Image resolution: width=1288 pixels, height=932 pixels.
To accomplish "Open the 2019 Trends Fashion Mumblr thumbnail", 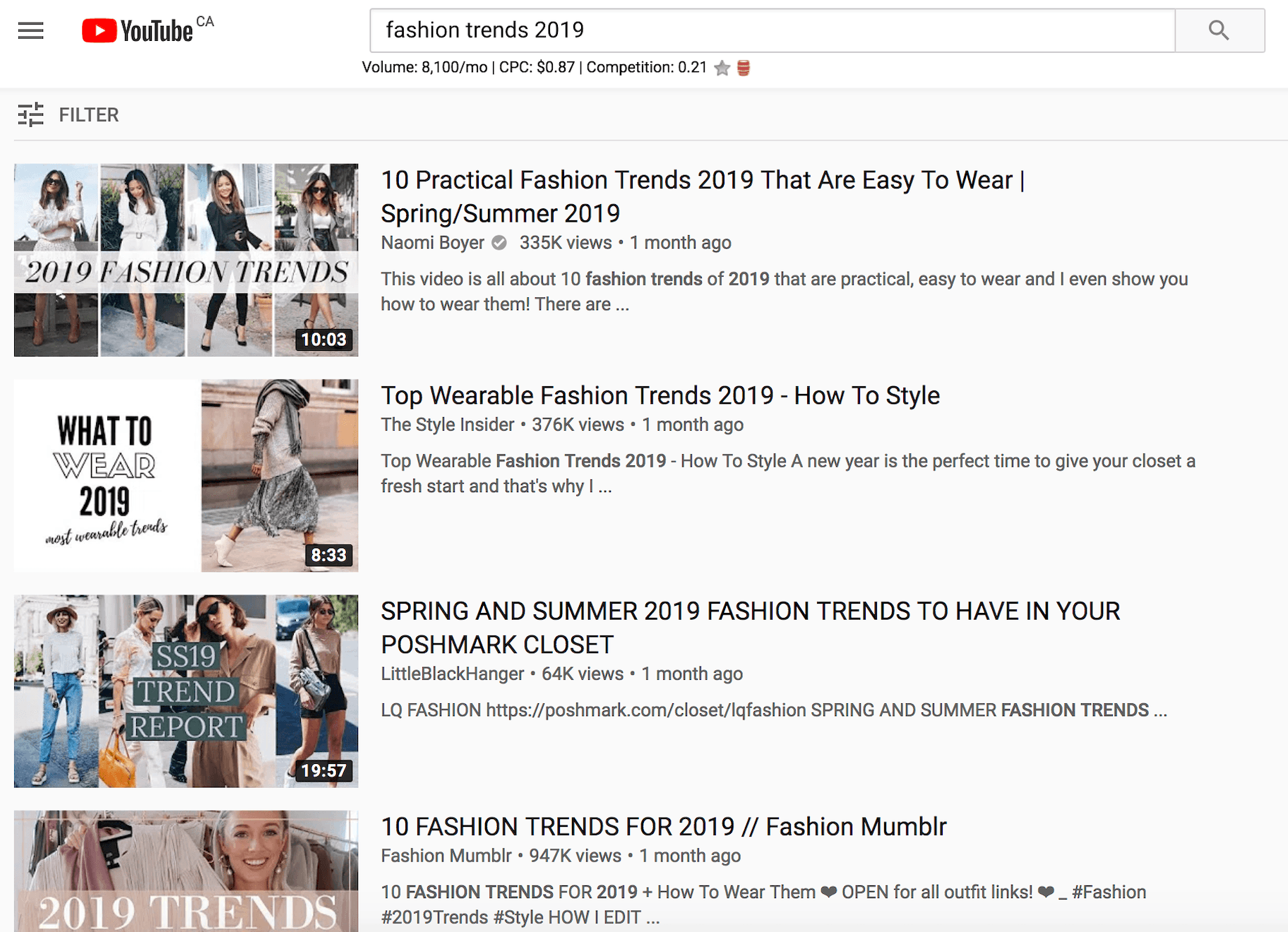I will point(186,871).
